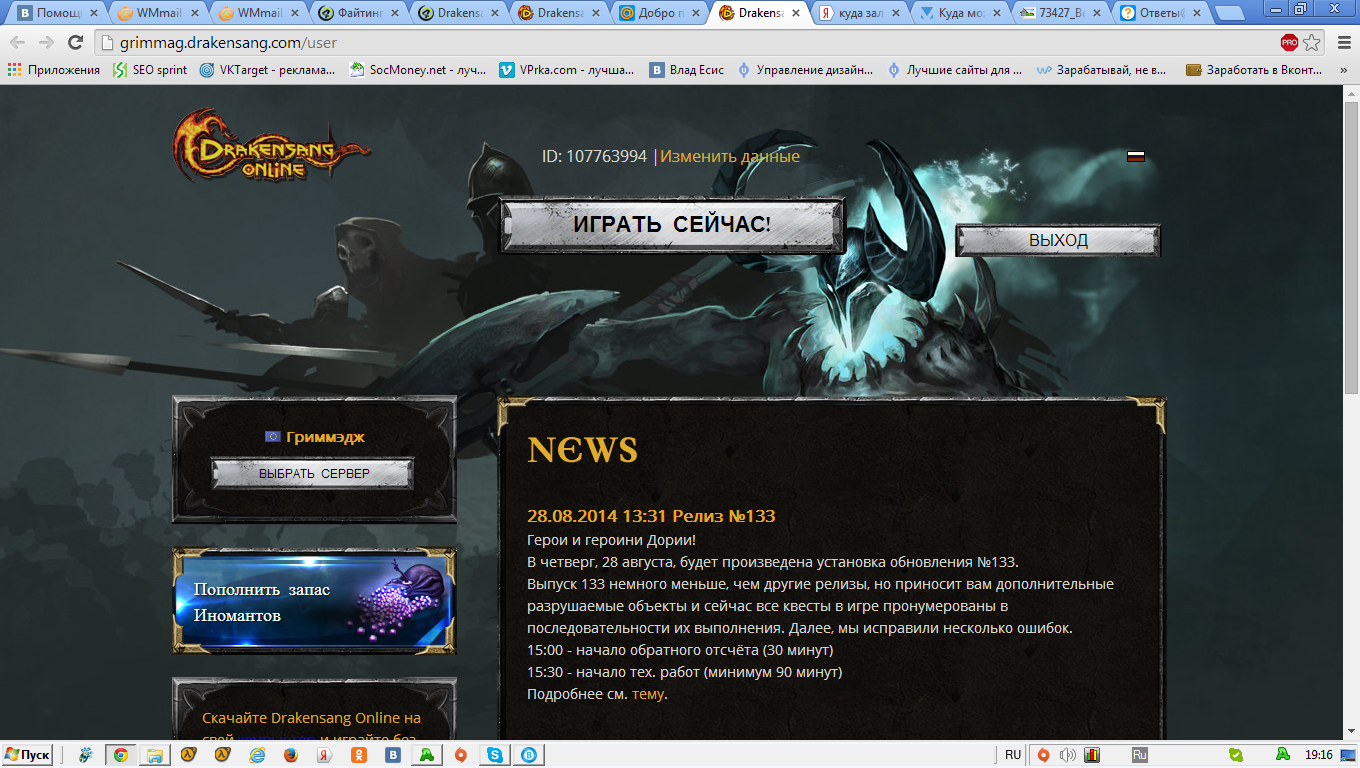Click the Изменить данные link
The image size is (1360, 768).
(730, 156)
